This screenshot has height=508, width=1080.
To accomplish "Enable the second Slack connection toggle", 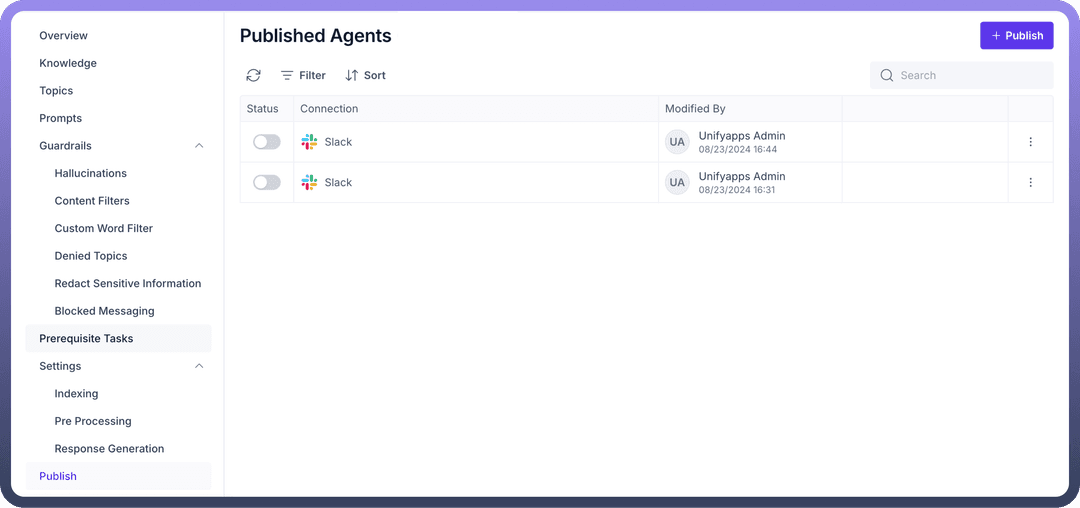I will click(x=267, y=183).
